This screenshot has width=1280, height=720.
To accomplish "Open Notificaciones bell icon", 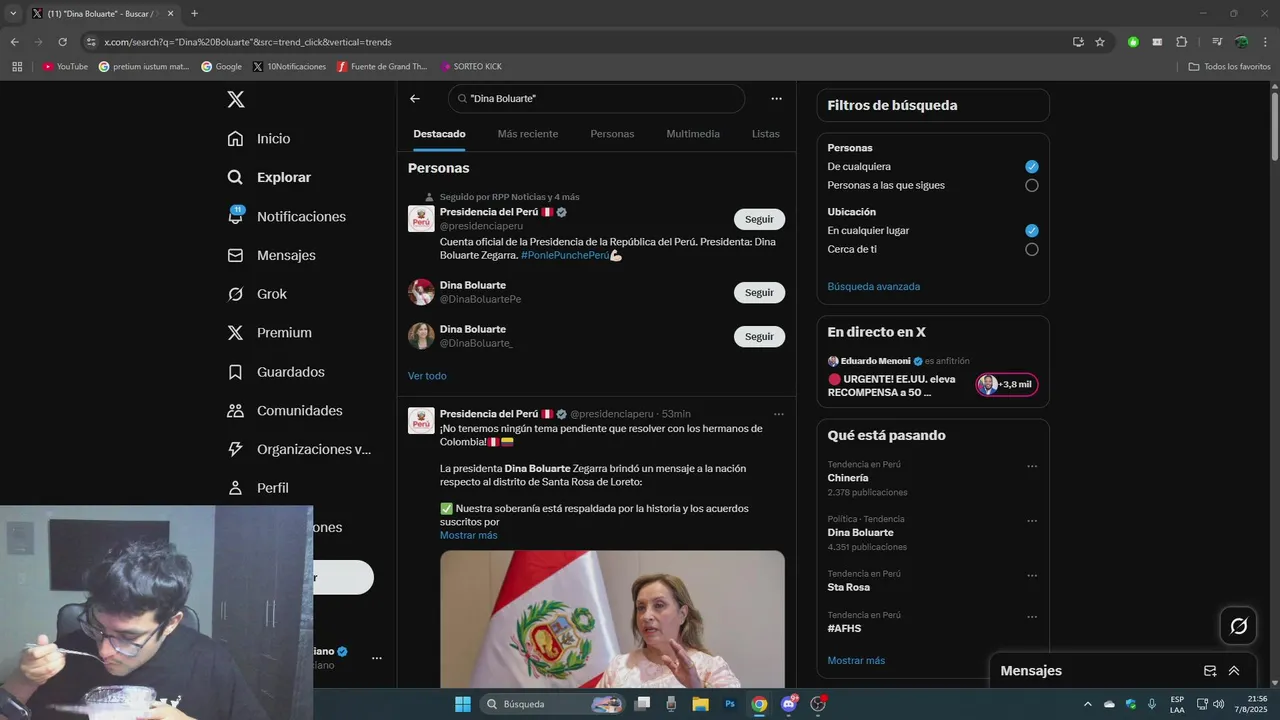I will click(236, 216).
